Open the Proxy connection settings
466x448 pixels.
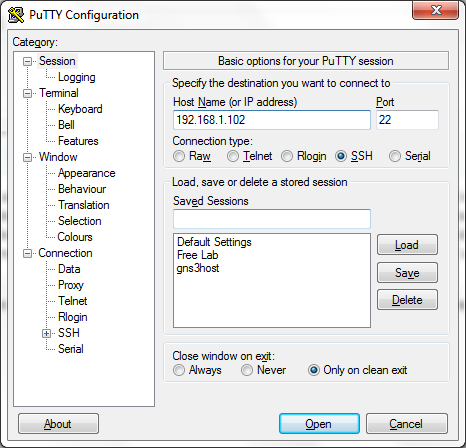(x=71, y=285)
